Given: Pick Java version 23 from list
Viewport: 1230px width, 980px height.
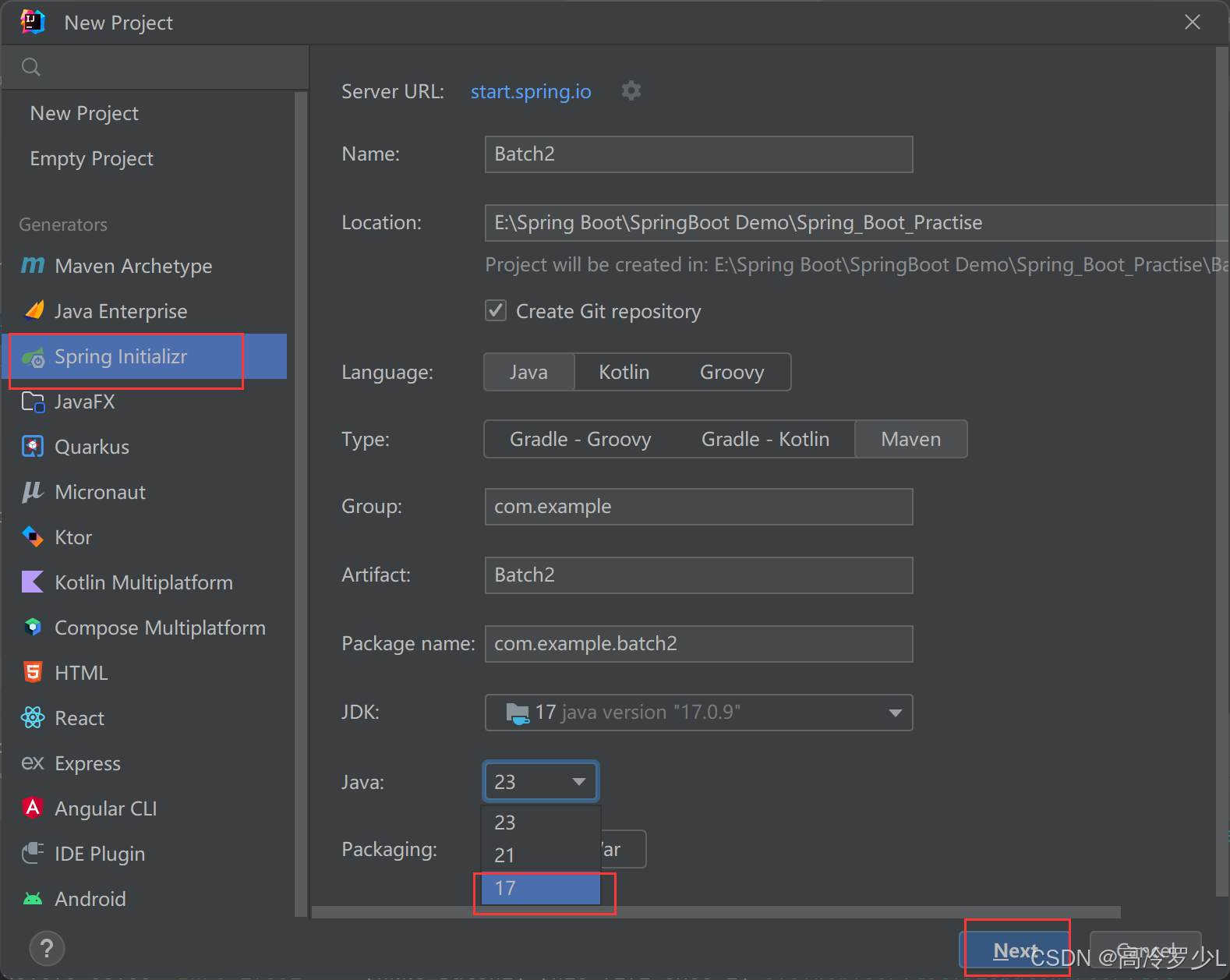Looking at the screenshot, I should (x=541, y=823).
